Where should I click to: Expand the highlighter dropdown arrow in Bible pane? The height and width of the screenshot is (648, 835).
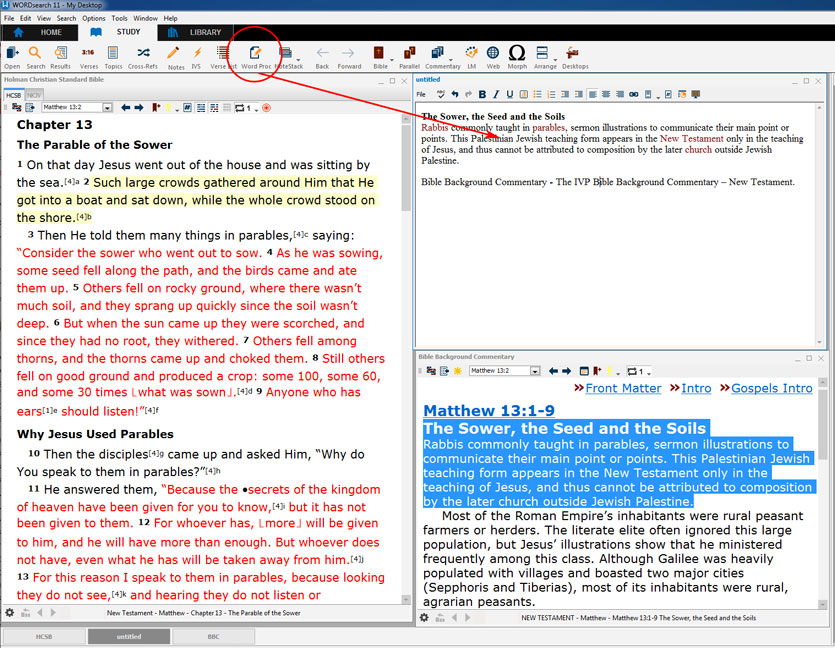pos(177,110)
